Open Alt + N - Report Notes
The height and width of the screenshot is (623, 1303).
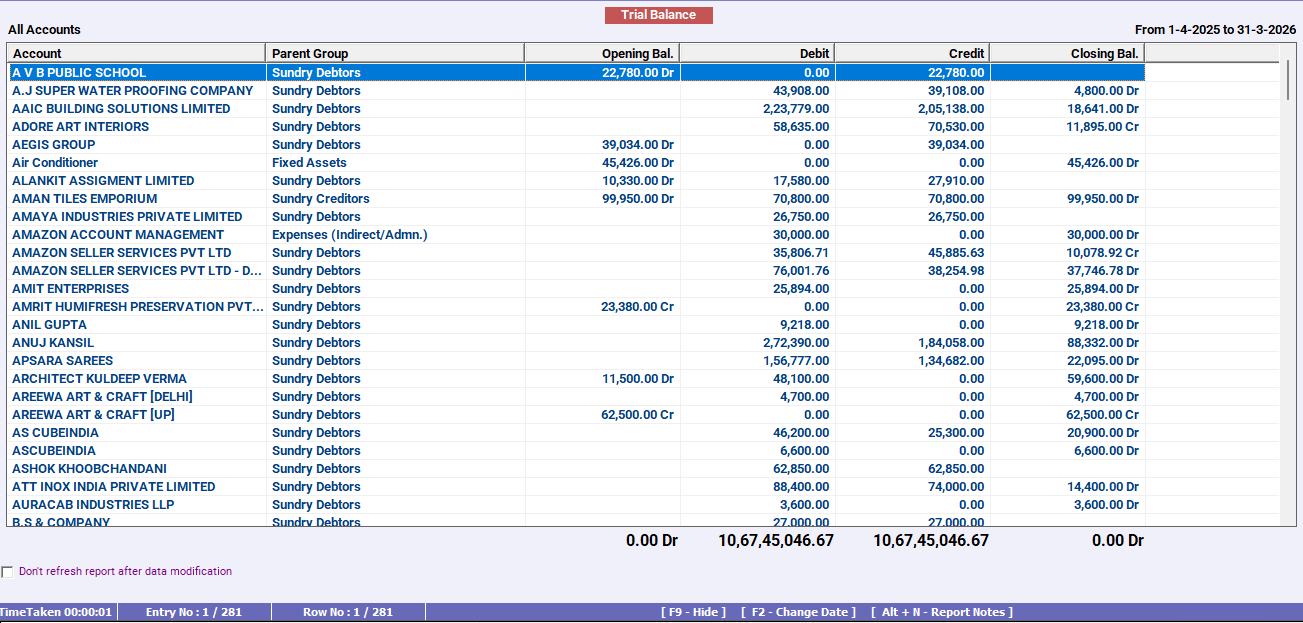(944, 611)
